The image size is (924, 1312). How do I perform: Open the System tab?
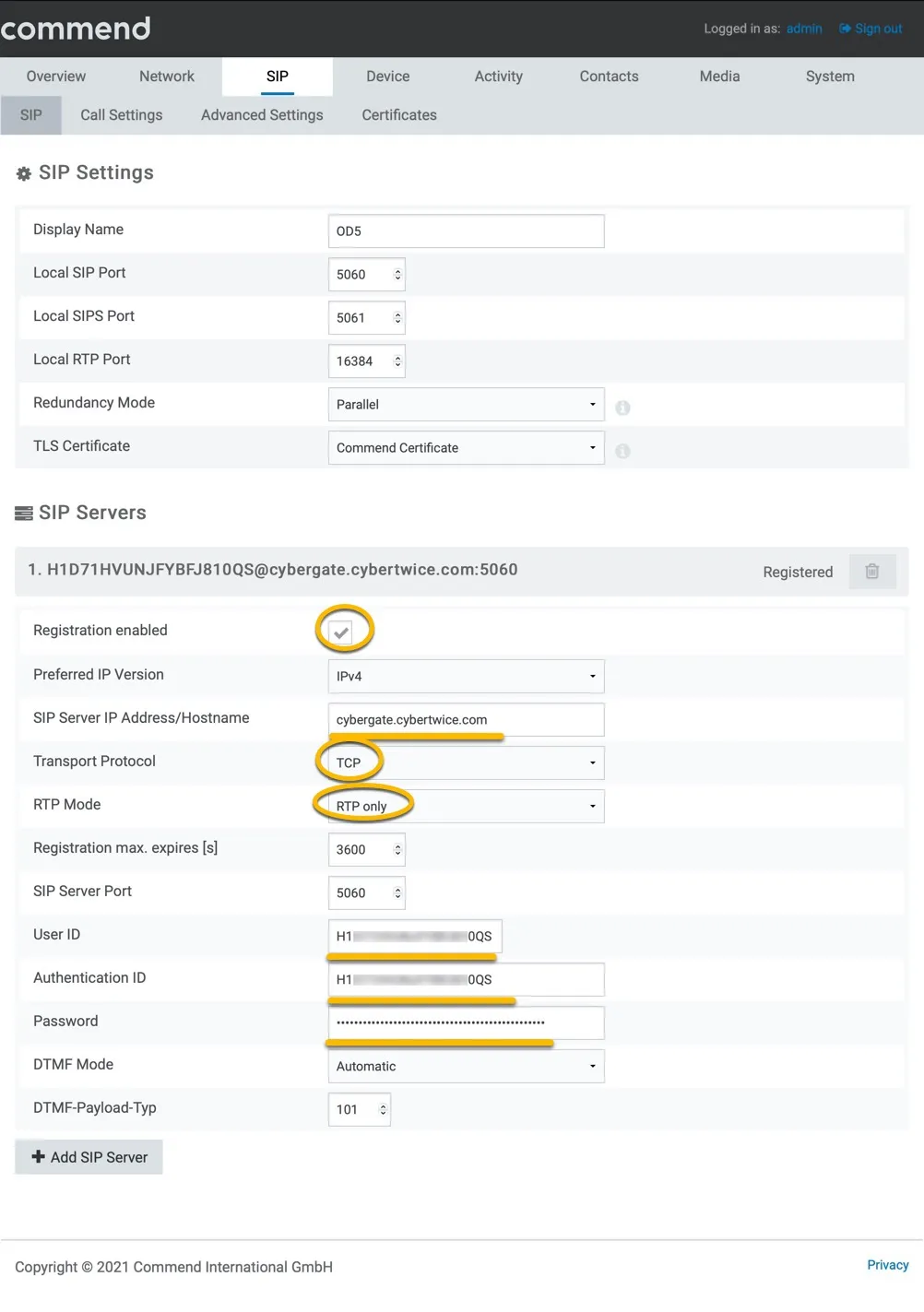coord(831,77)
